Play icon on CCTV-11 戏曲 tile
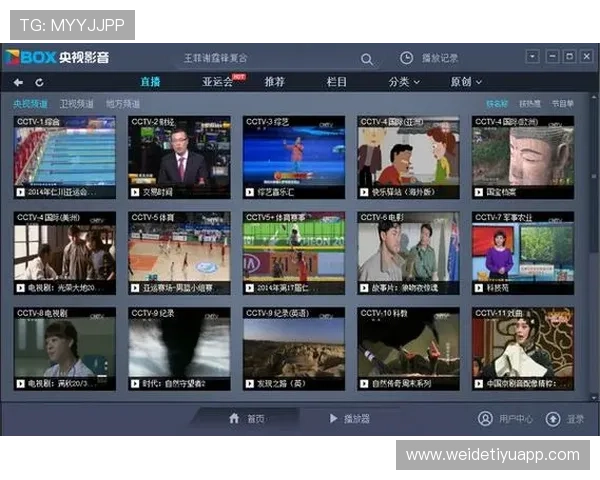Viewport: 600px width, 480px height. (478, 384)
